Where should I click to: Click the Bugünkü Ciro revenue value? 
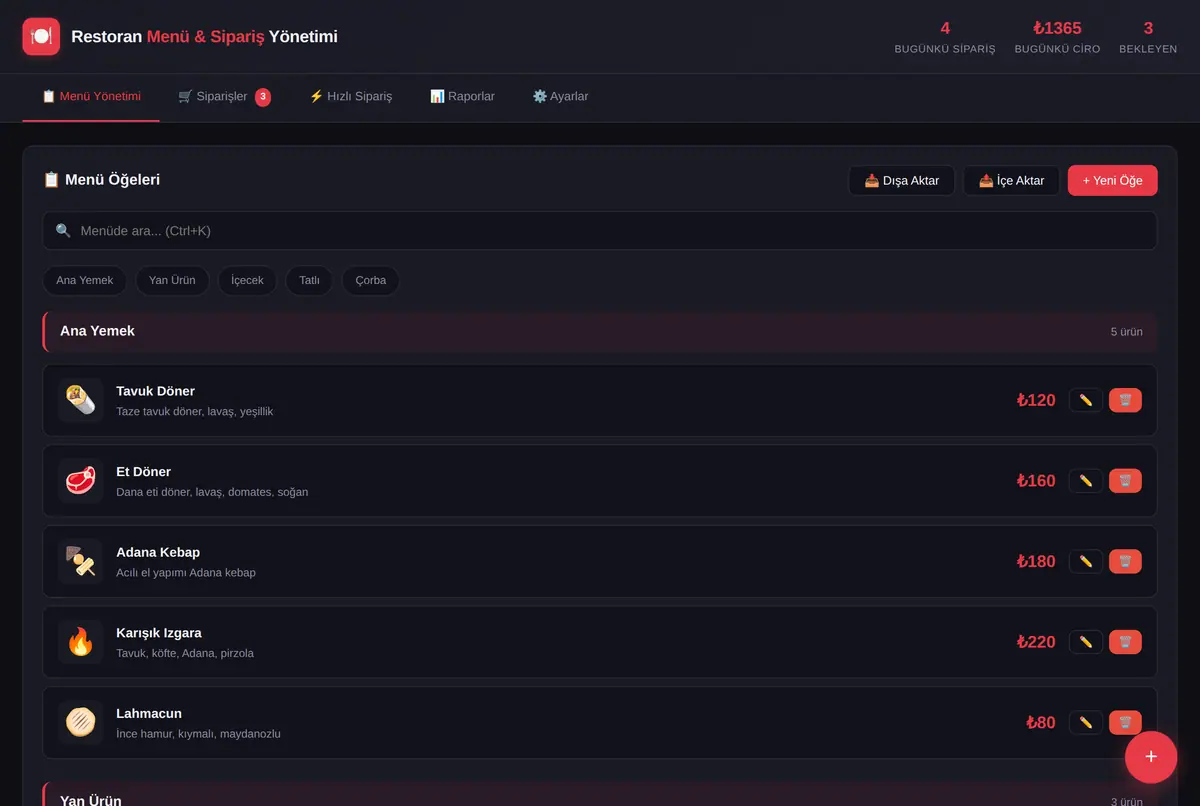(x=1057, y=28)
